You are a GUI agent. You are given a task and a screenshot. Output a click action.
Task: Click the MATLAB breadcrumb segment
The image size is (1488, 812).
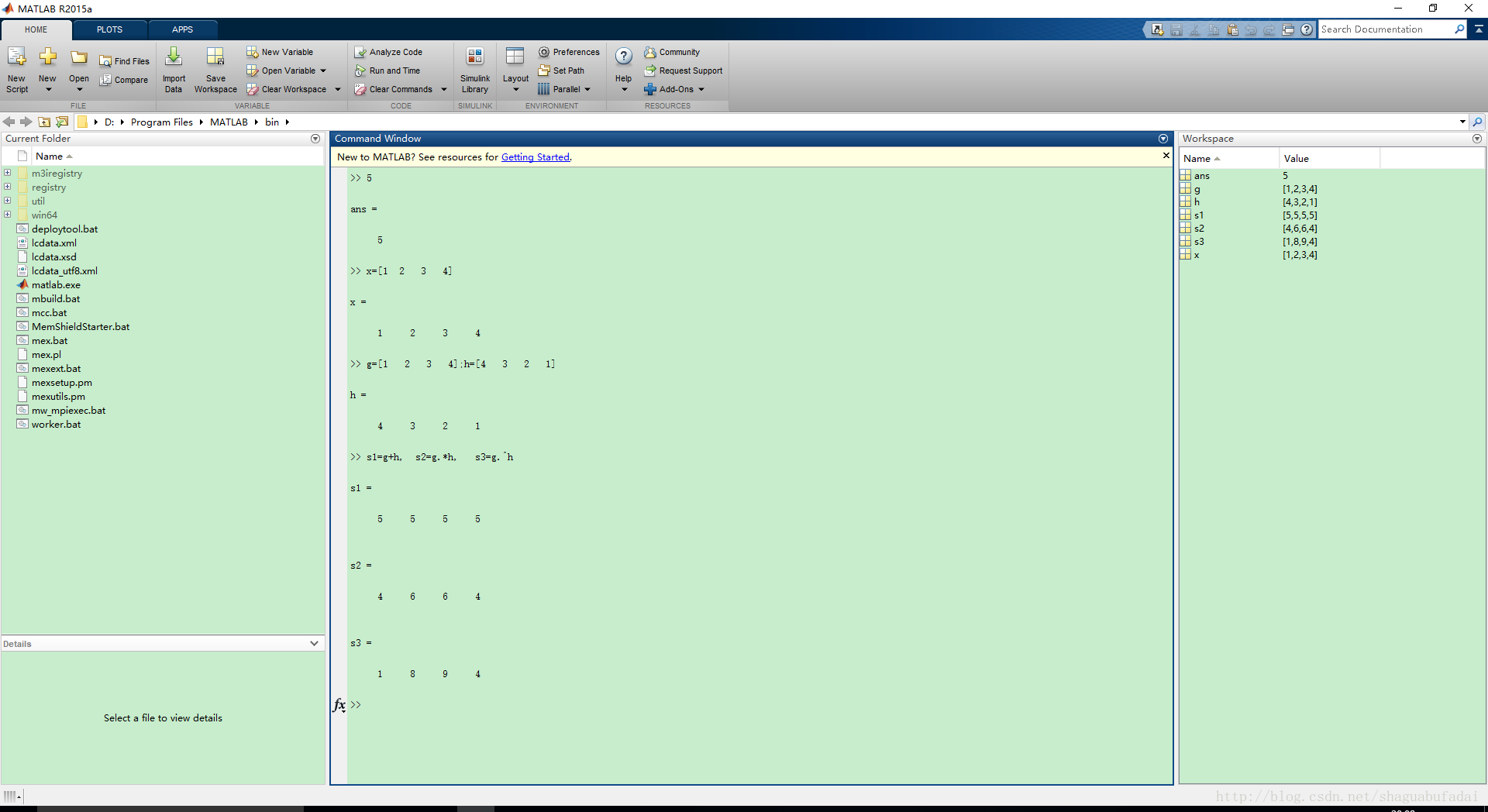(x=229, y=122)
